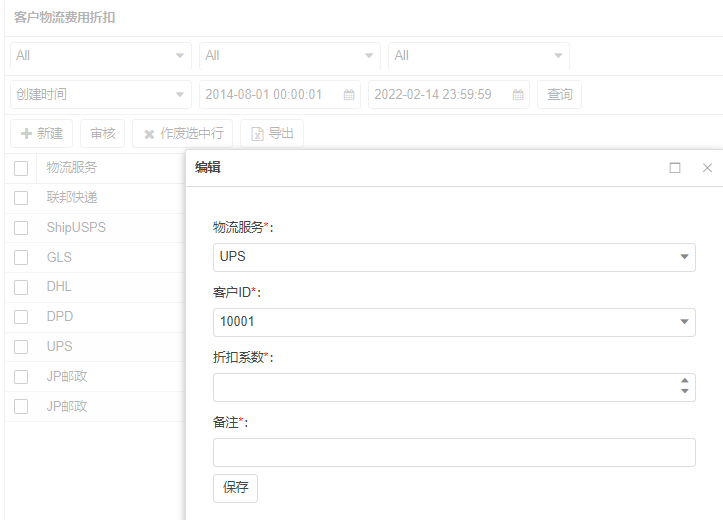Maximize the 编辑 dialog
Viewport: 723px width, 520px height.
pyautogui.click(x=675, y=168)
